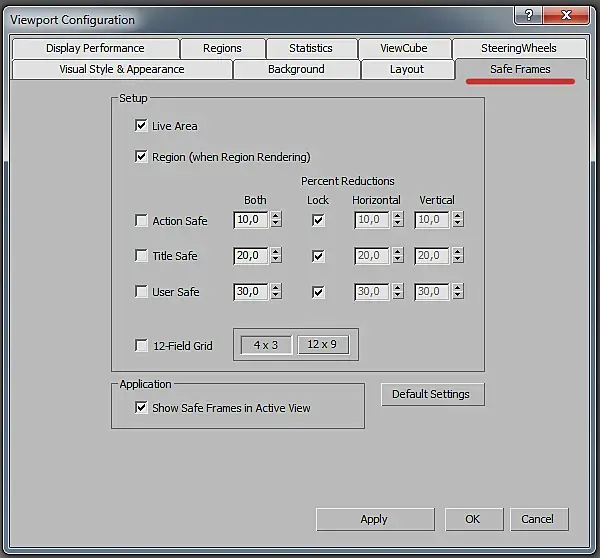600x558 pixels.
Task: Open the Display Performance tab
Action: [96, 48]
